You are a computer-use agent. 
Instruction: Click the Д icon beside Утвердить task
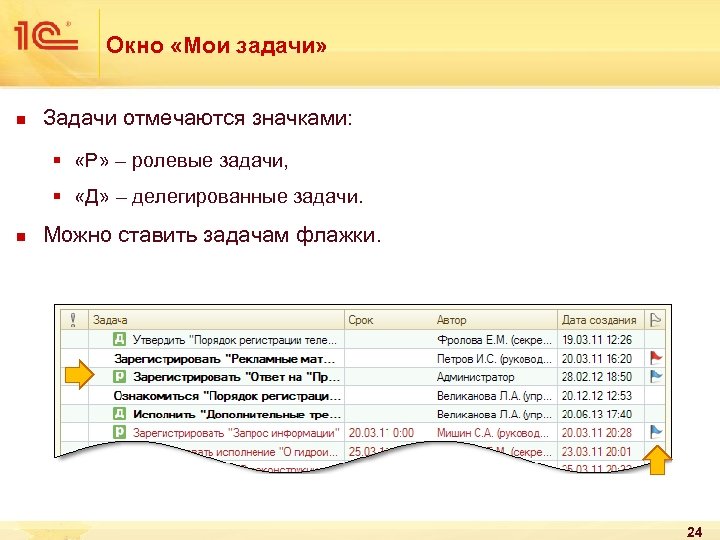coord(119,339)
